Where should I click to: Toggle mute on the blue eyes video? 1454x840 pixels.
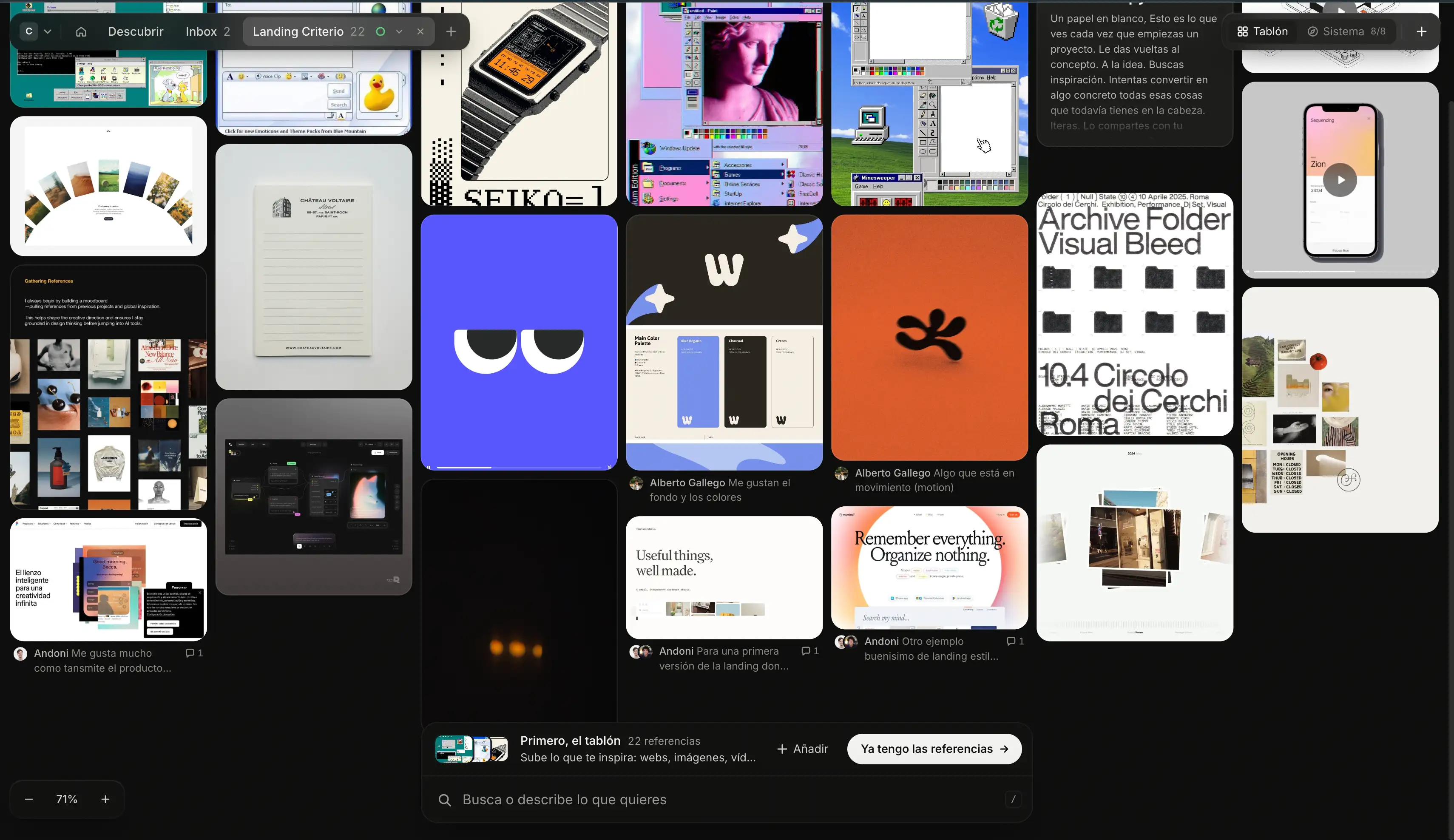609,467
